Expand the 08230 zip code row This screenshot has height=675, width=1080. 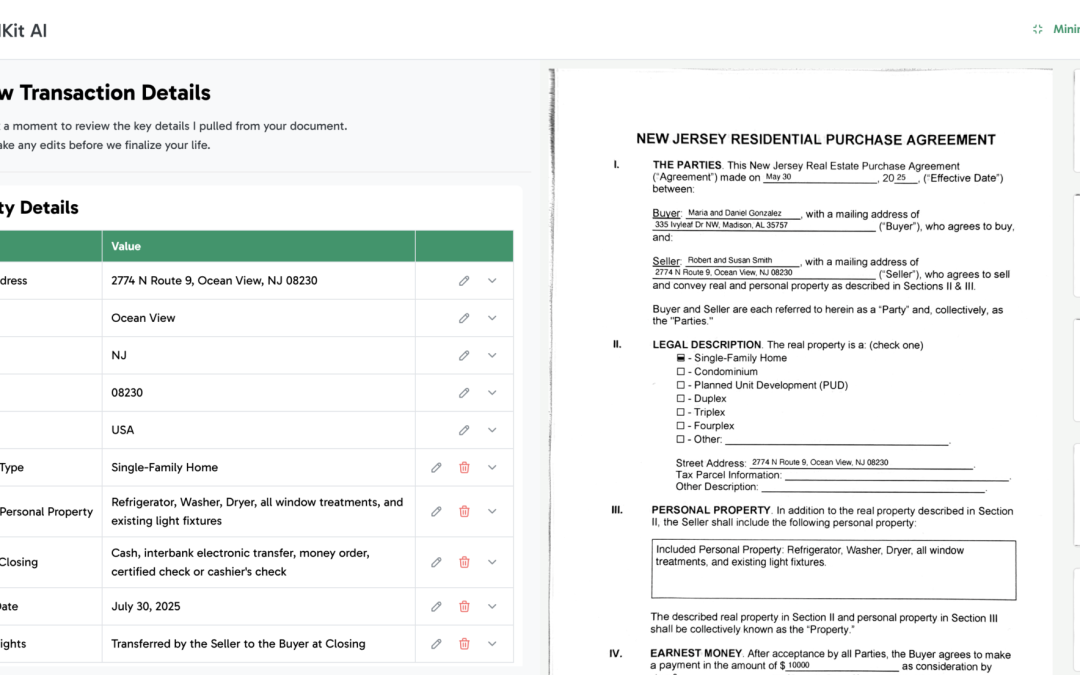point(492,393)
